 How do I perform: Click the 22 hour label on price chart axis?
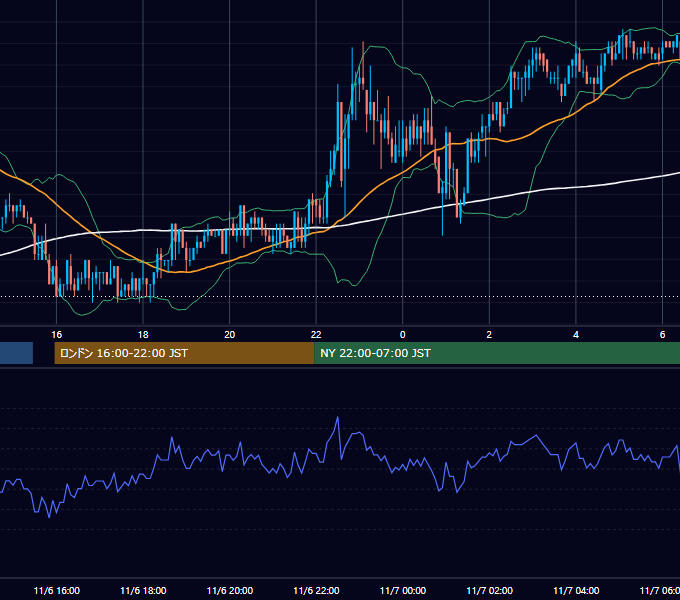click(x=316, y=335)
